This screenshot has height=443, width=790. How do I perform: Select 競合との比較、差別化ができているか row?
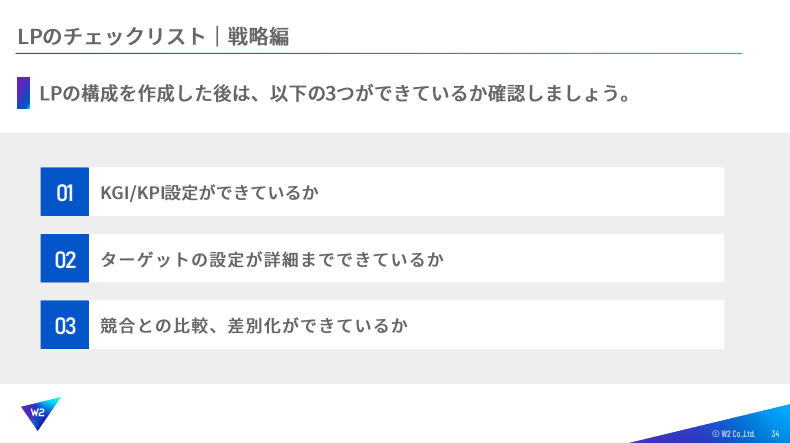point(382,325)
